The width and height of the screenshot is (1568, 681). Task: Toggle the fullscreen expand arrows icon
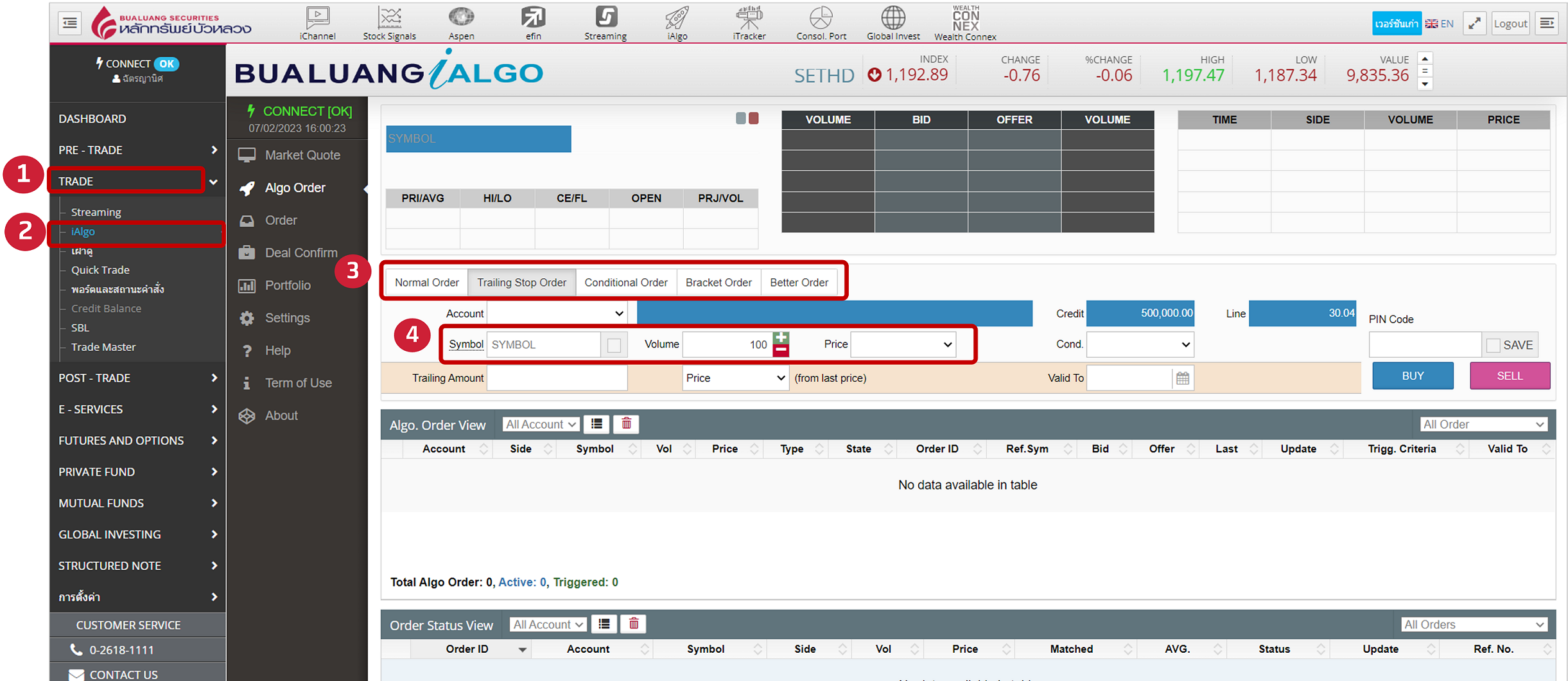1474,24
